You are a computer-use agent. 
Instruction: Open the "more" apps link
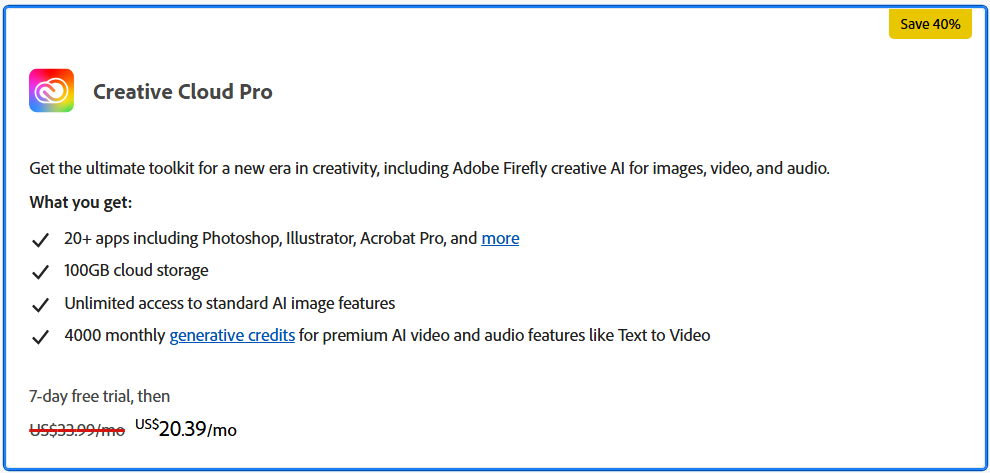point(500,239)
